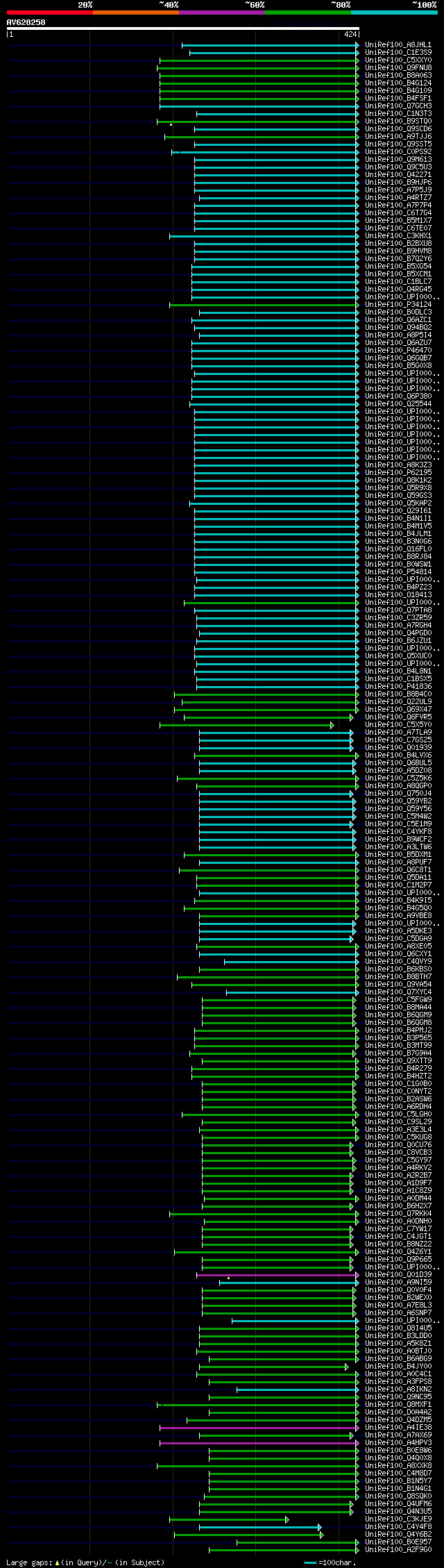Click the cyan arrowhead ending UniRef100_C4Y4F8 bar
This screenshot has height=1568, width=444.
click(320, 1526)
